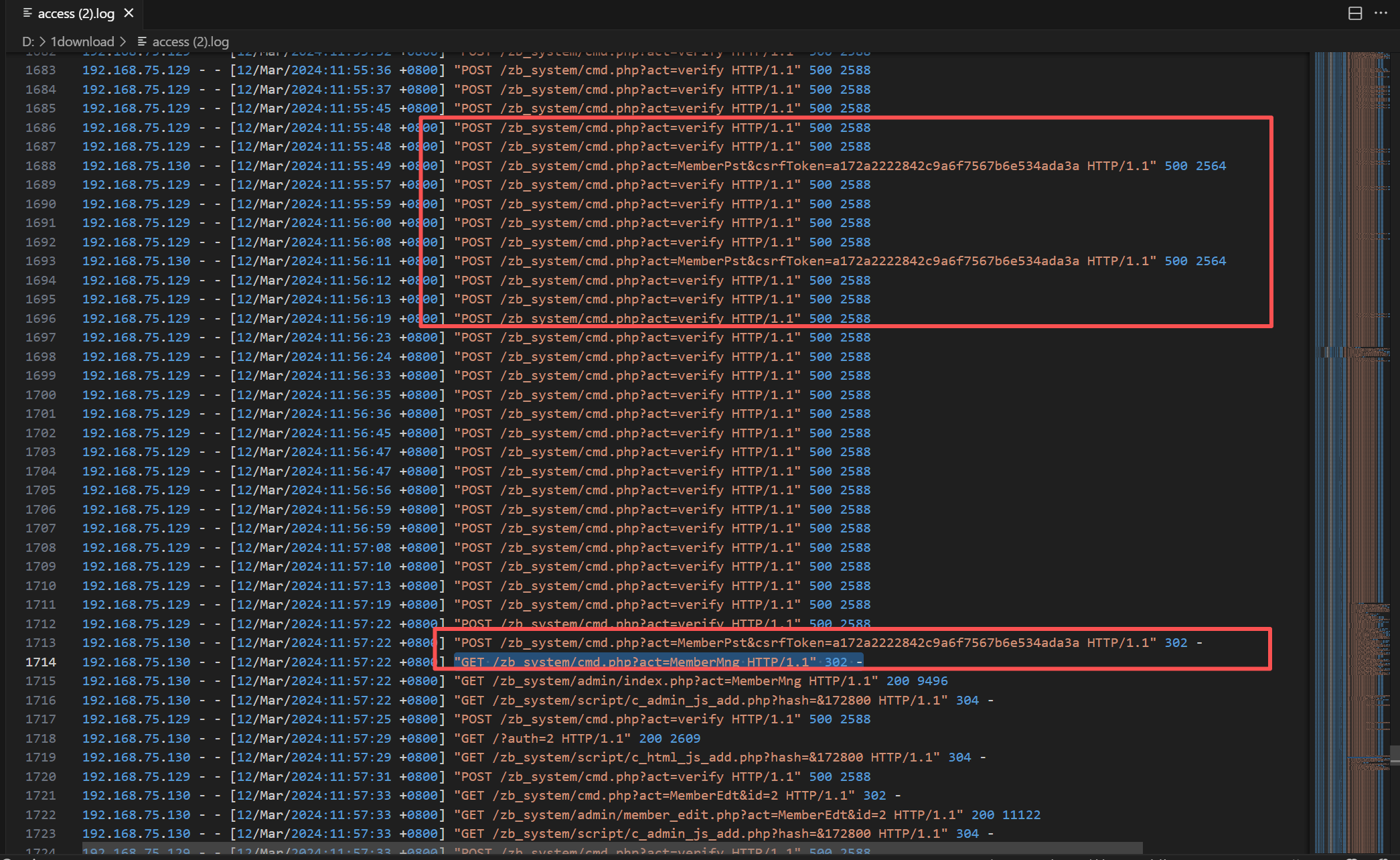
Task: Click the file icon in the breadcrumb bar
Action: pyautogui.click(x=142, y=42)
